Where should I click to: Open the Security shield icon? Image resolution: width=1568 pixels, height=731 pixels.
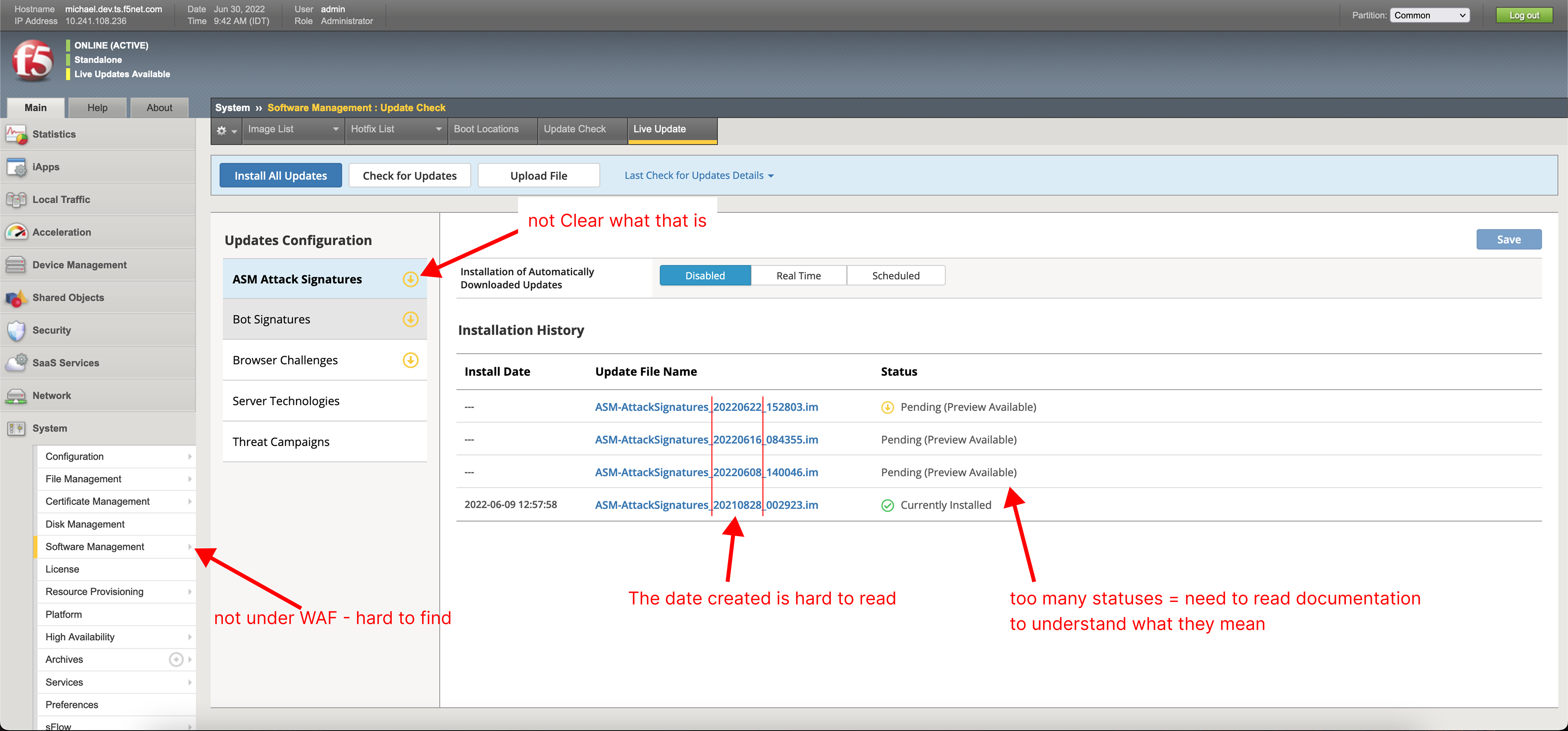[x=16, y=330]
